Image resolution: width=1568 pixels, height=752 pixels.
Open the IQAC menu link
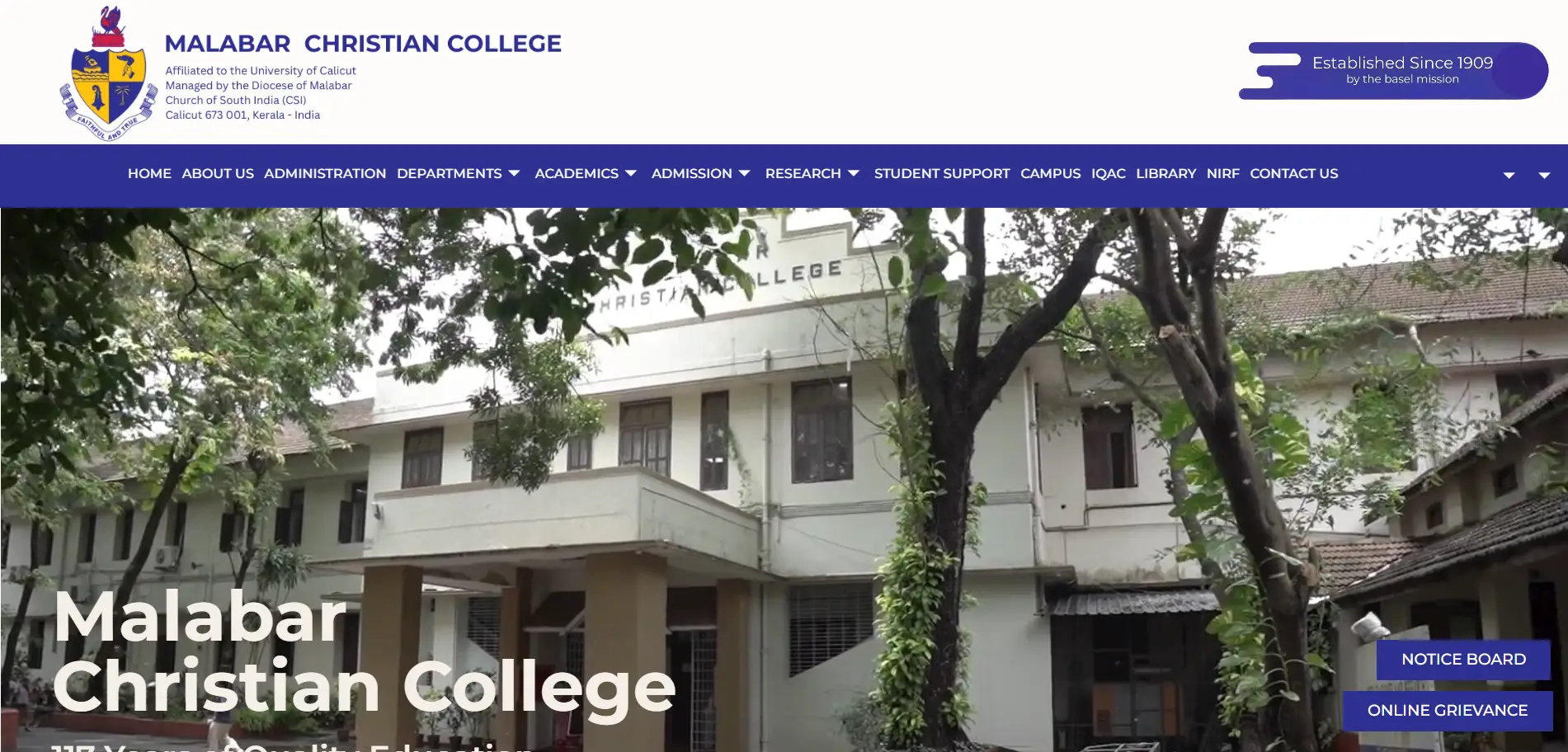pos(1108,174)
